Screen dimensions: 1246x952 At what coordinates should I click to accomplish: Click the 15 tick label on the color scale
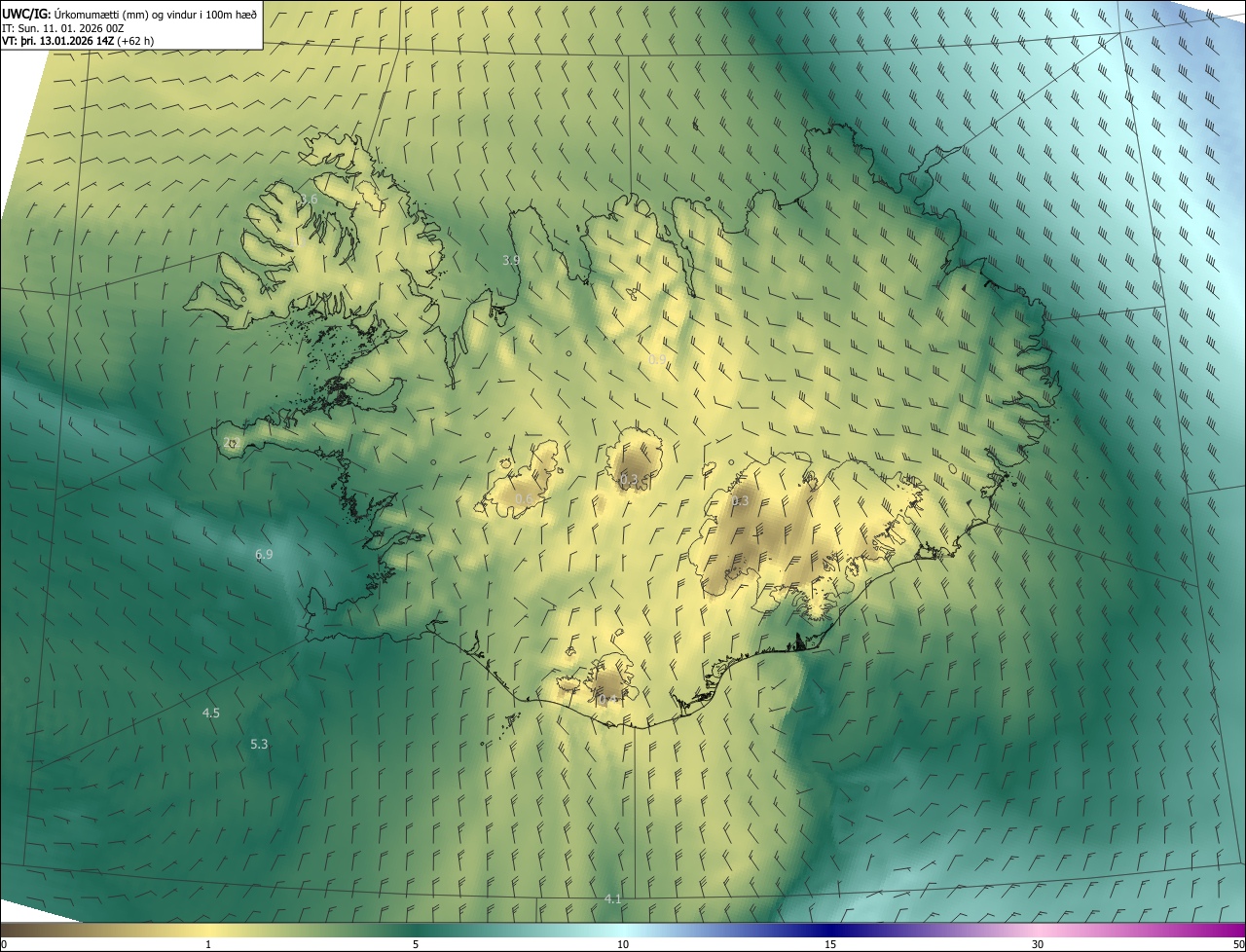830,944
